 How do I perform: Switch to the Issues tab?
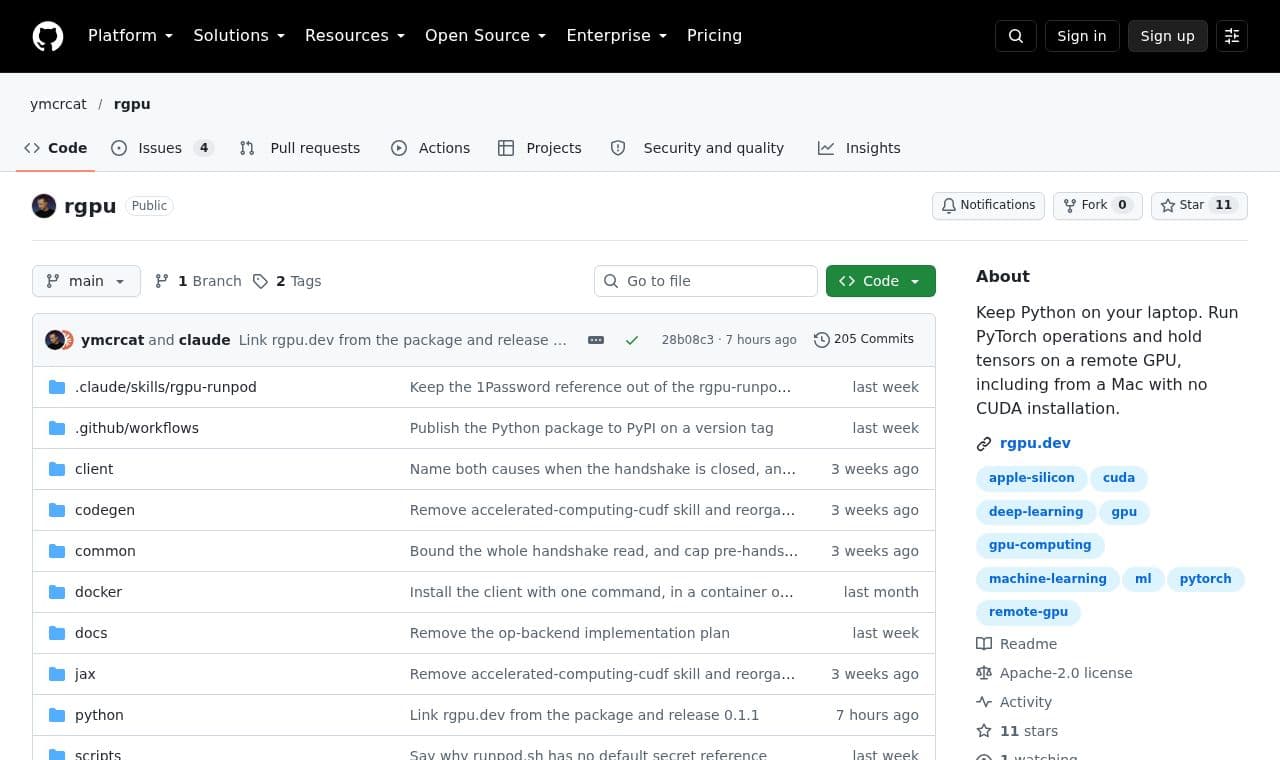click(161, 148)
